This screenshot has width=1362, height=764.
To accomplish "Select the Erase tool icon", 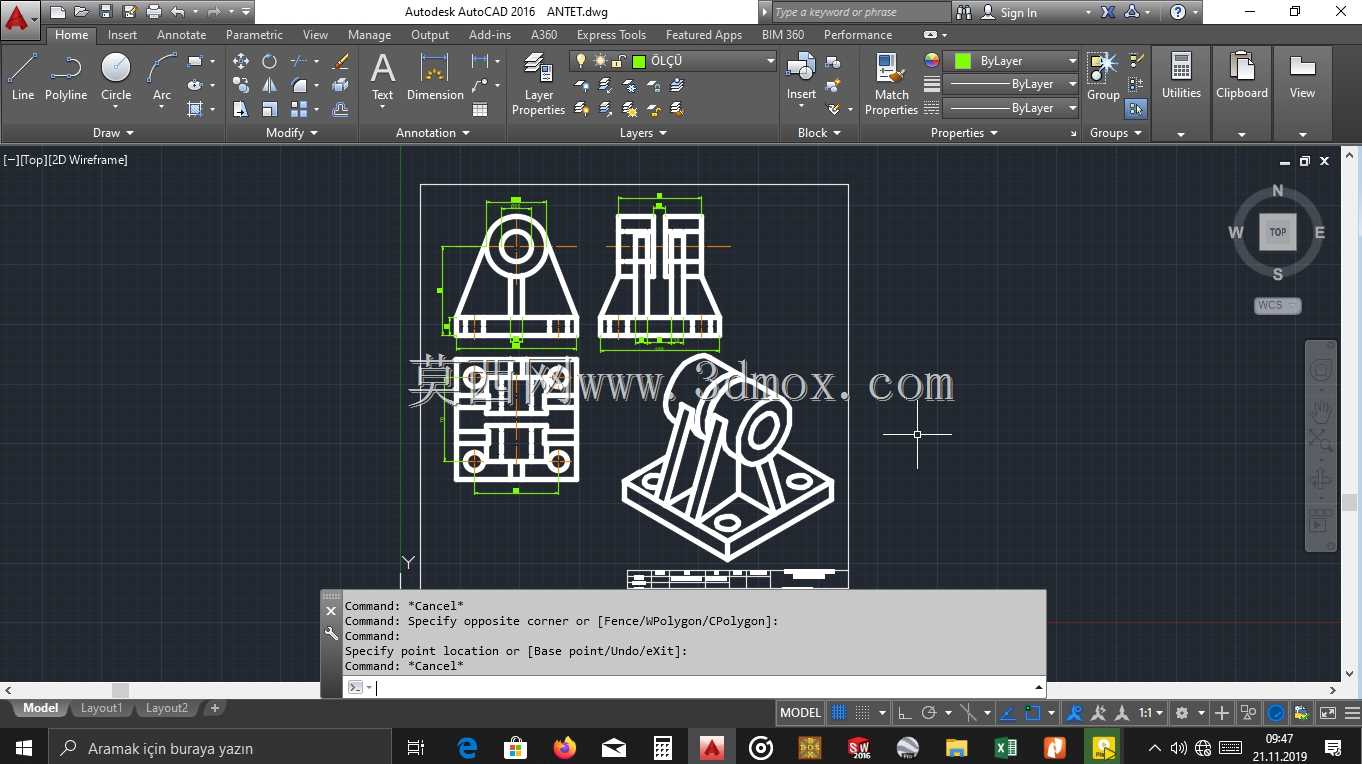I will point(340,61).
